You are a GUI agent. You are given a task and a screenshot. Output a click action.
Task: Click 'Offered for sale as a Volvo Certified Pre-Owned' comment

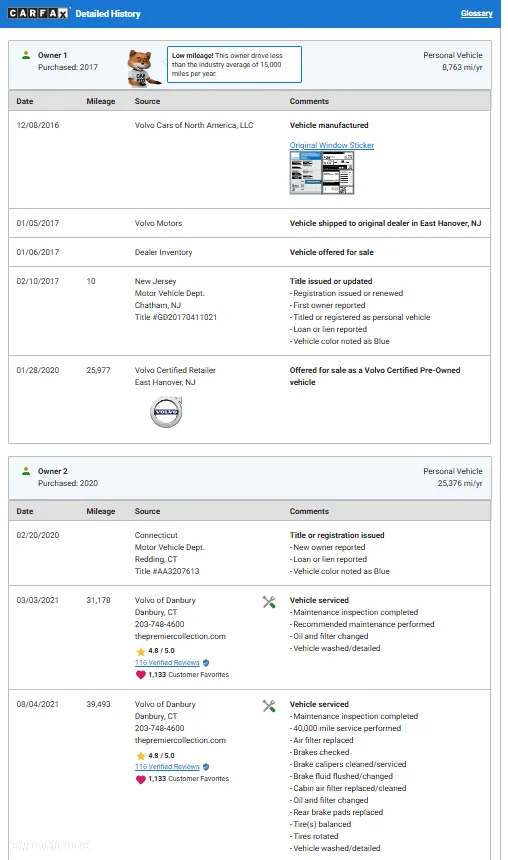point(375,376)
